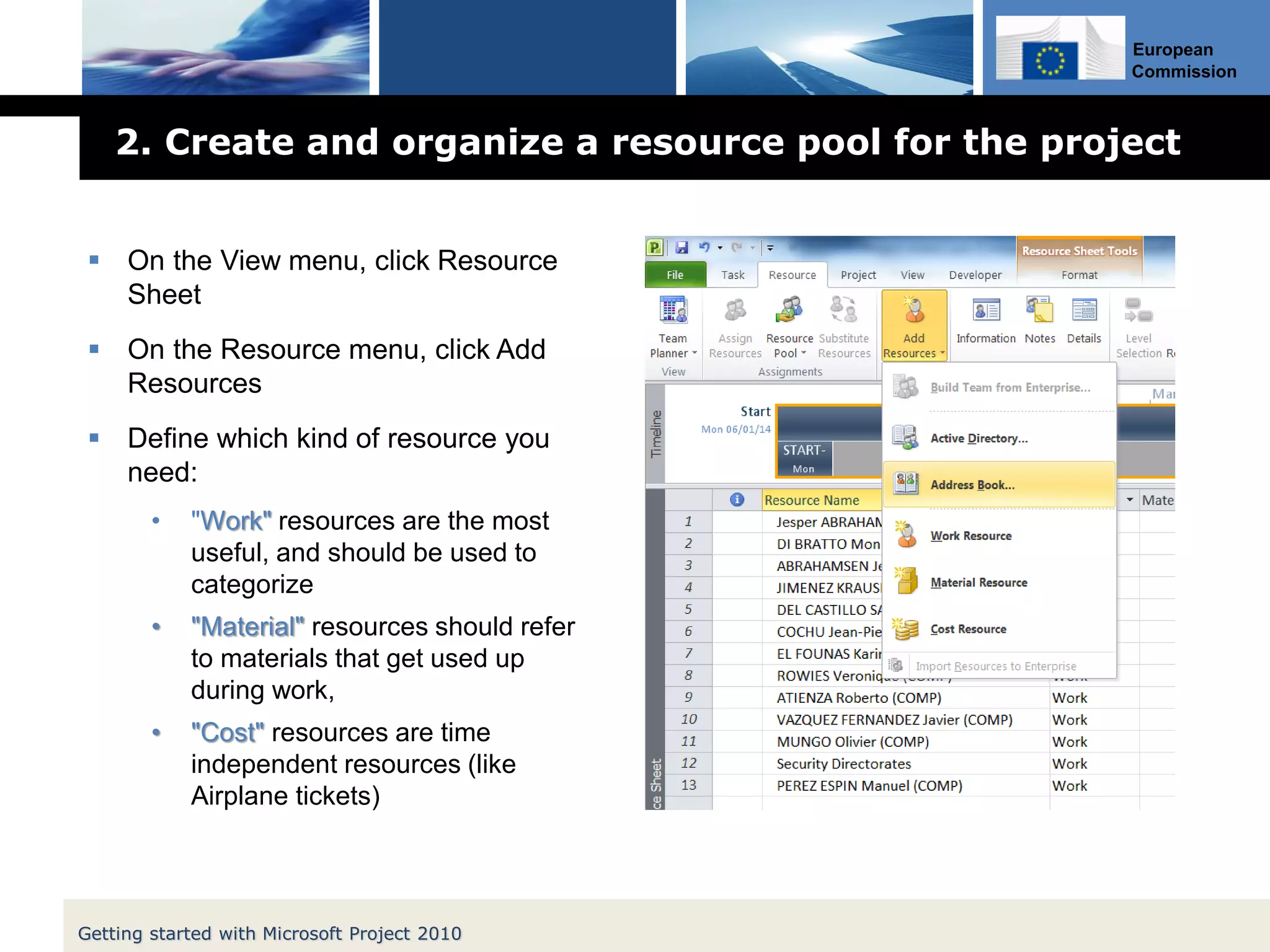This screenshot has height=952, width=1270.
Task: Click the COCHU Jean-Pie resource name cell
Action: click(822, 632)
